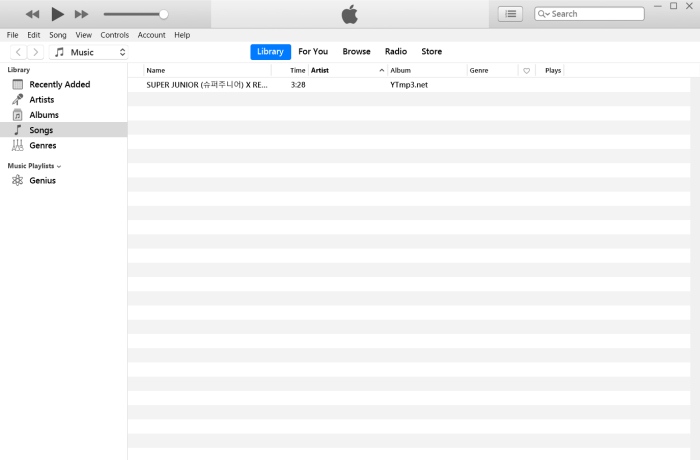
Task: Select Recently Added in sidebar
Action: 63,84
